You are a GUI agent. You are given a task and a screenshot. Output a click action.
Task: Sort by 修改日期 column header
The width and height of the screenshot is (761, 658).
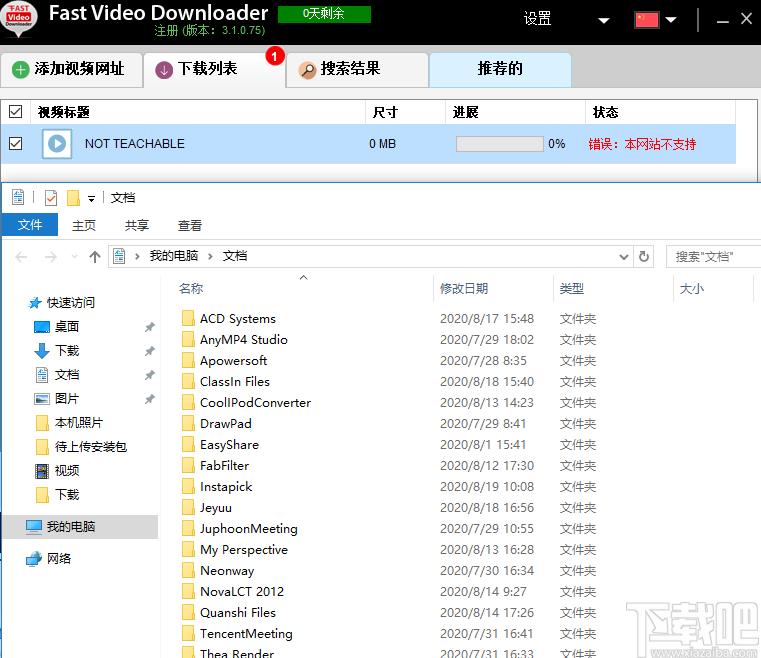[x=464, y=289]
